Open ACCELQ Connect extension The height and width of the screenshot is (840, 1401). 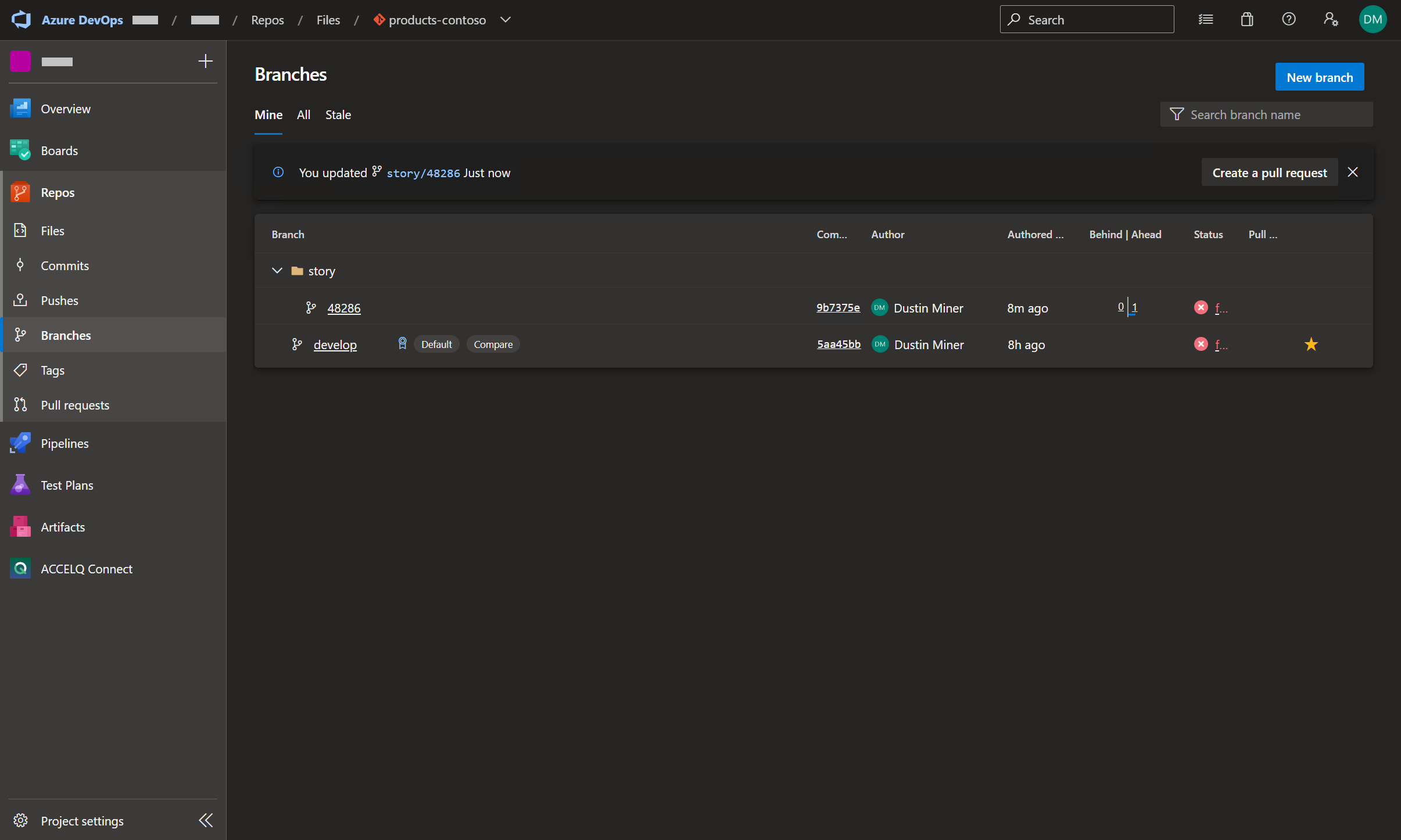86,569
